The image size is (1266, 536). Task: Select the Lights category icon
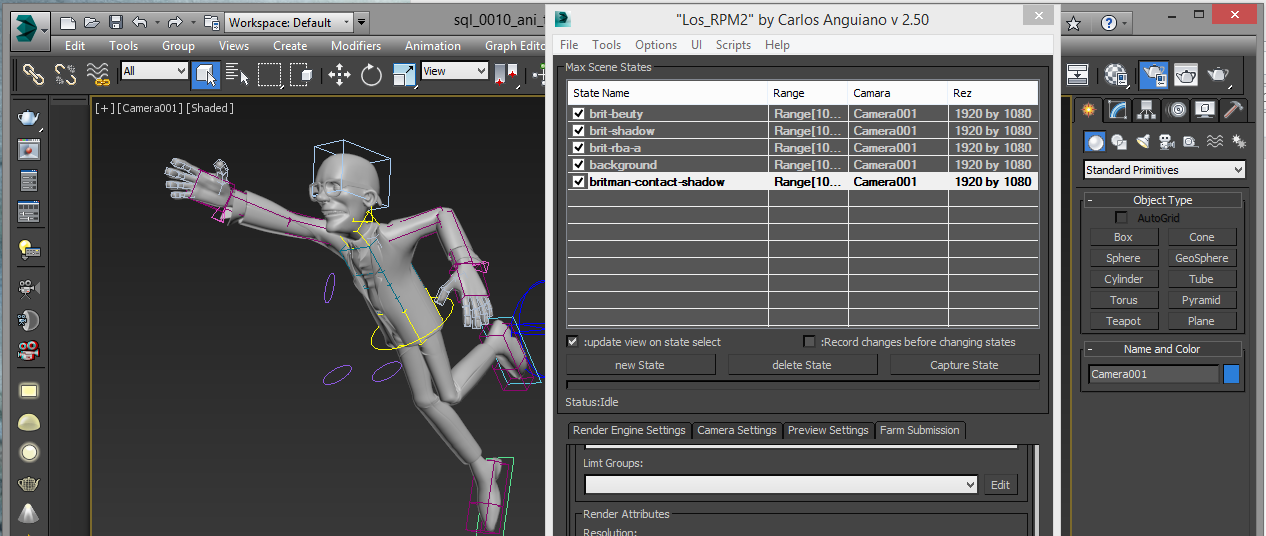[1143, 142]
